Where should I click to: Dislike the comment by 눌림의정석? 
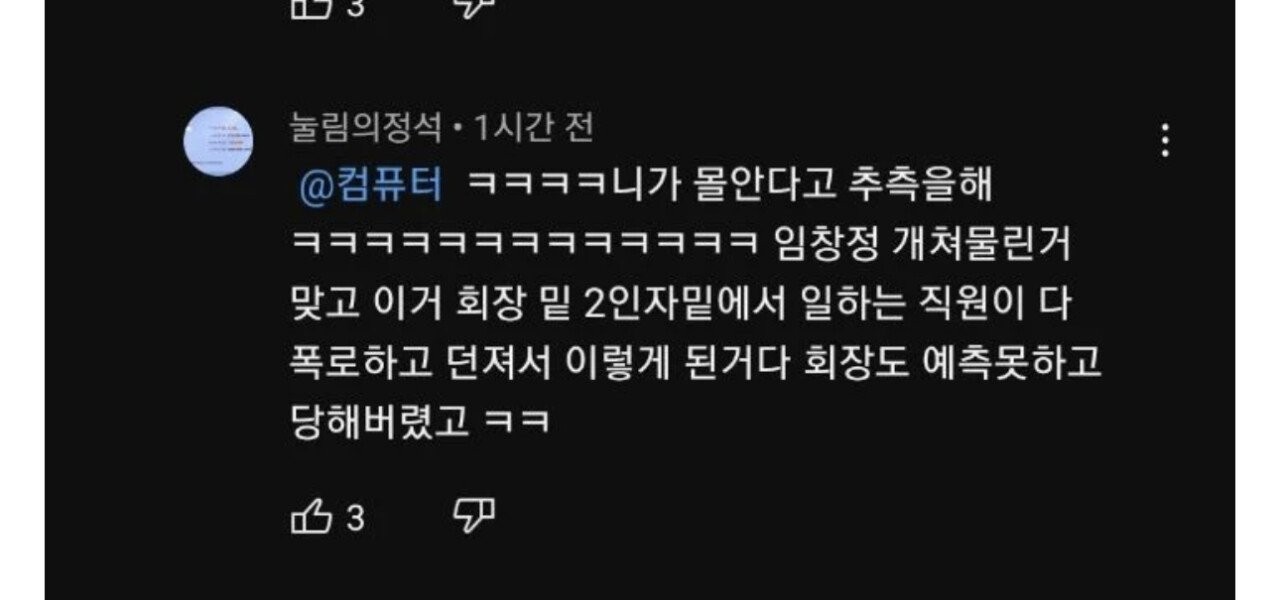(475, 517)
